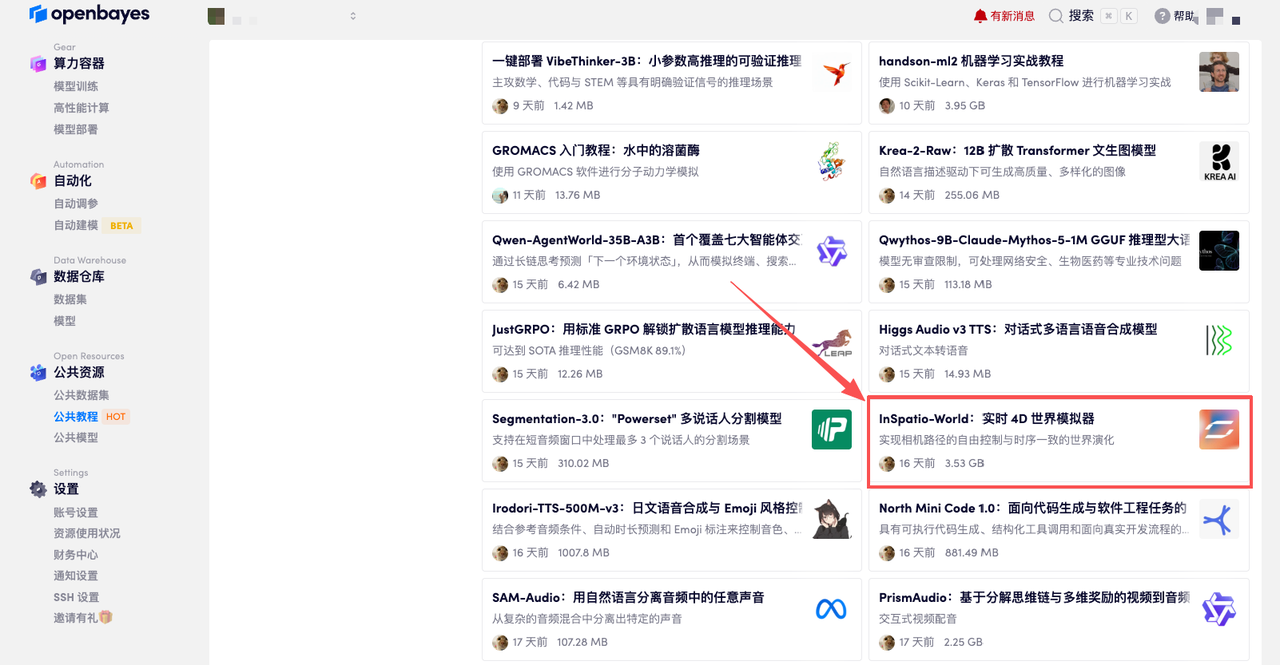
Task: Open the Krea-2-Raw tutorial title
Action: 1017,150
